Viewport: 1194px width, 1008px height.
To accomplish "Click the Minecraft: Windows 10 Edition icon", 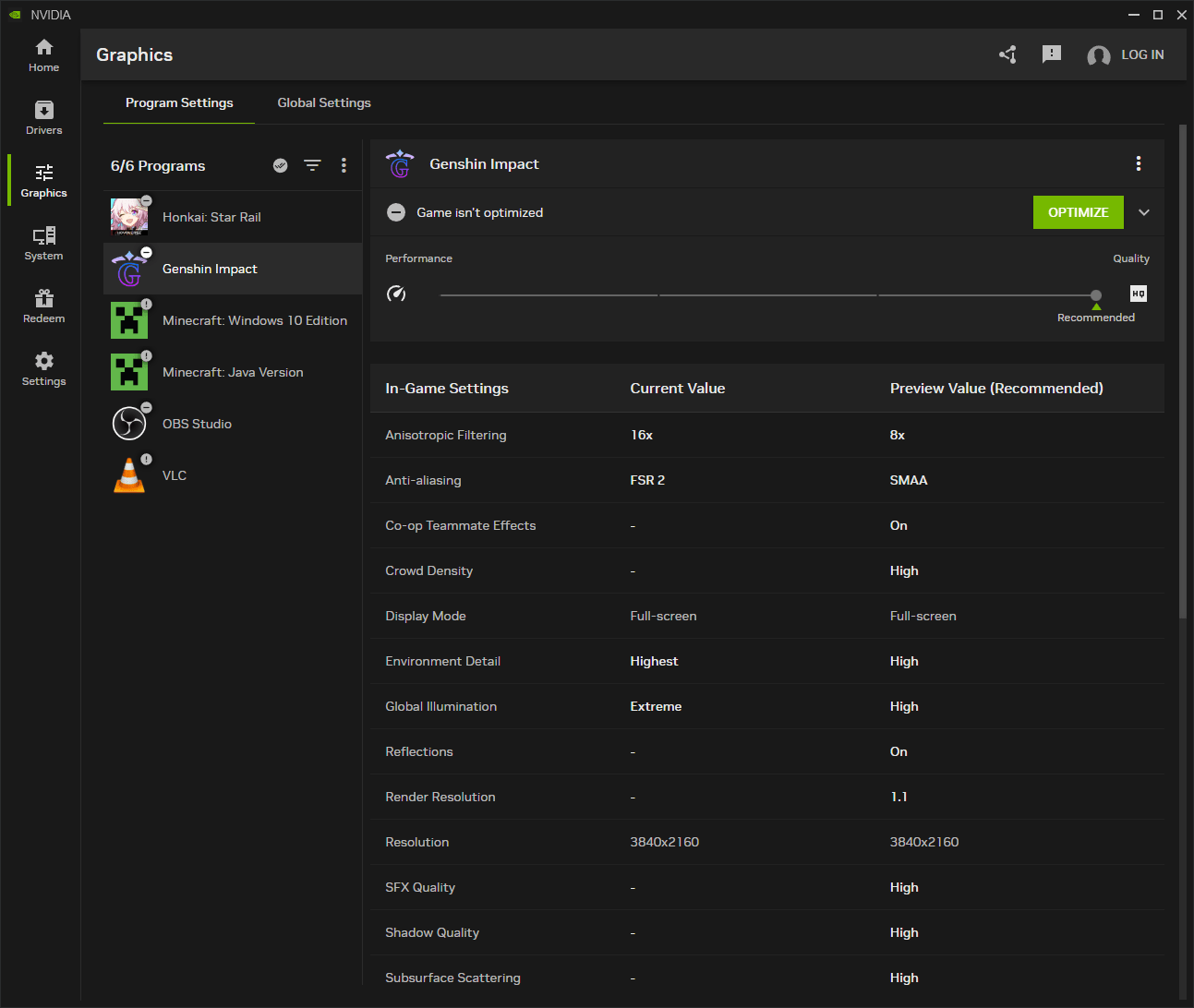I will click(129, 320).
